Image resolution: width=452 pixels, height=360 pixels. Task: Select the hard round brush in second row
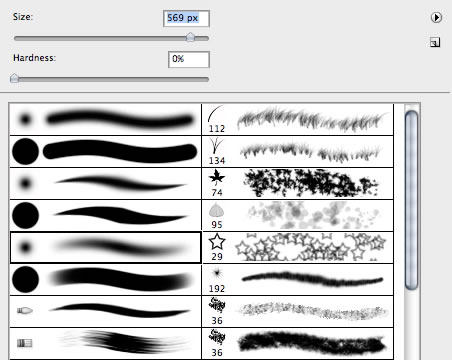(105, 152)
